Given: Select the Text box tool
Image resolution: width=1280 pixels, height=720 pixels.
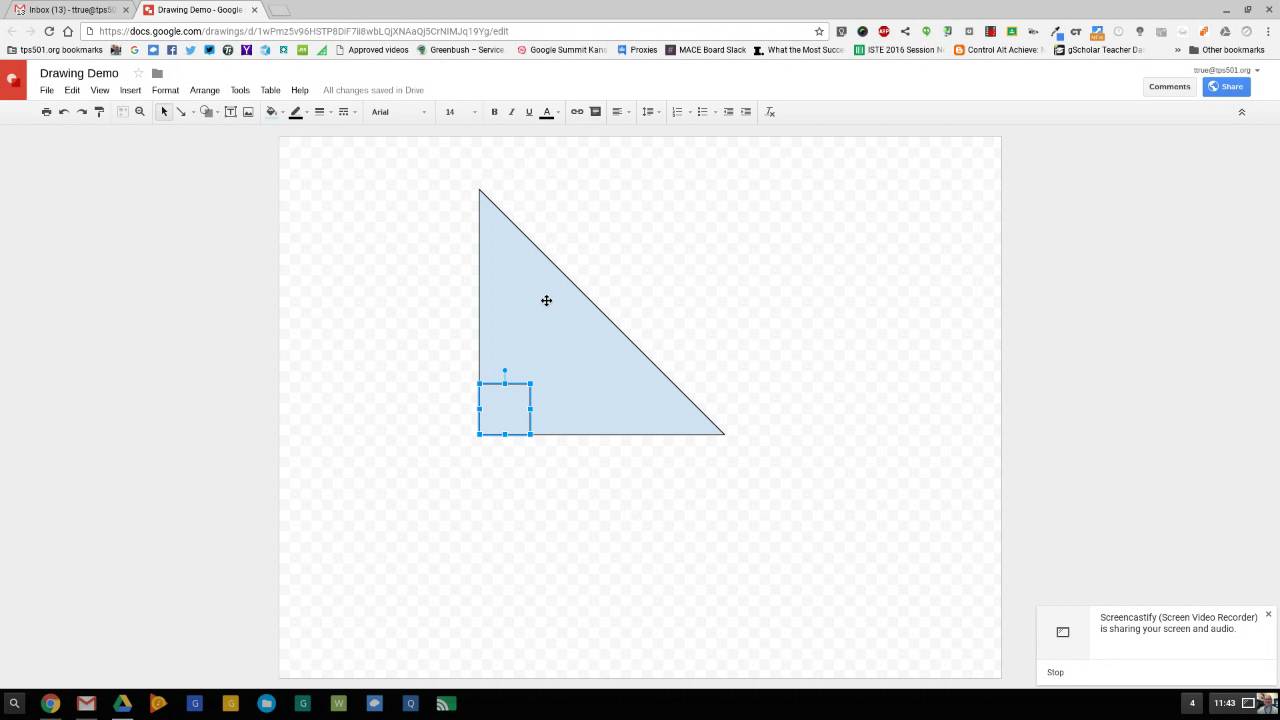Looking at the screenshot, I should pyautogui.click(x=230, y=112).
